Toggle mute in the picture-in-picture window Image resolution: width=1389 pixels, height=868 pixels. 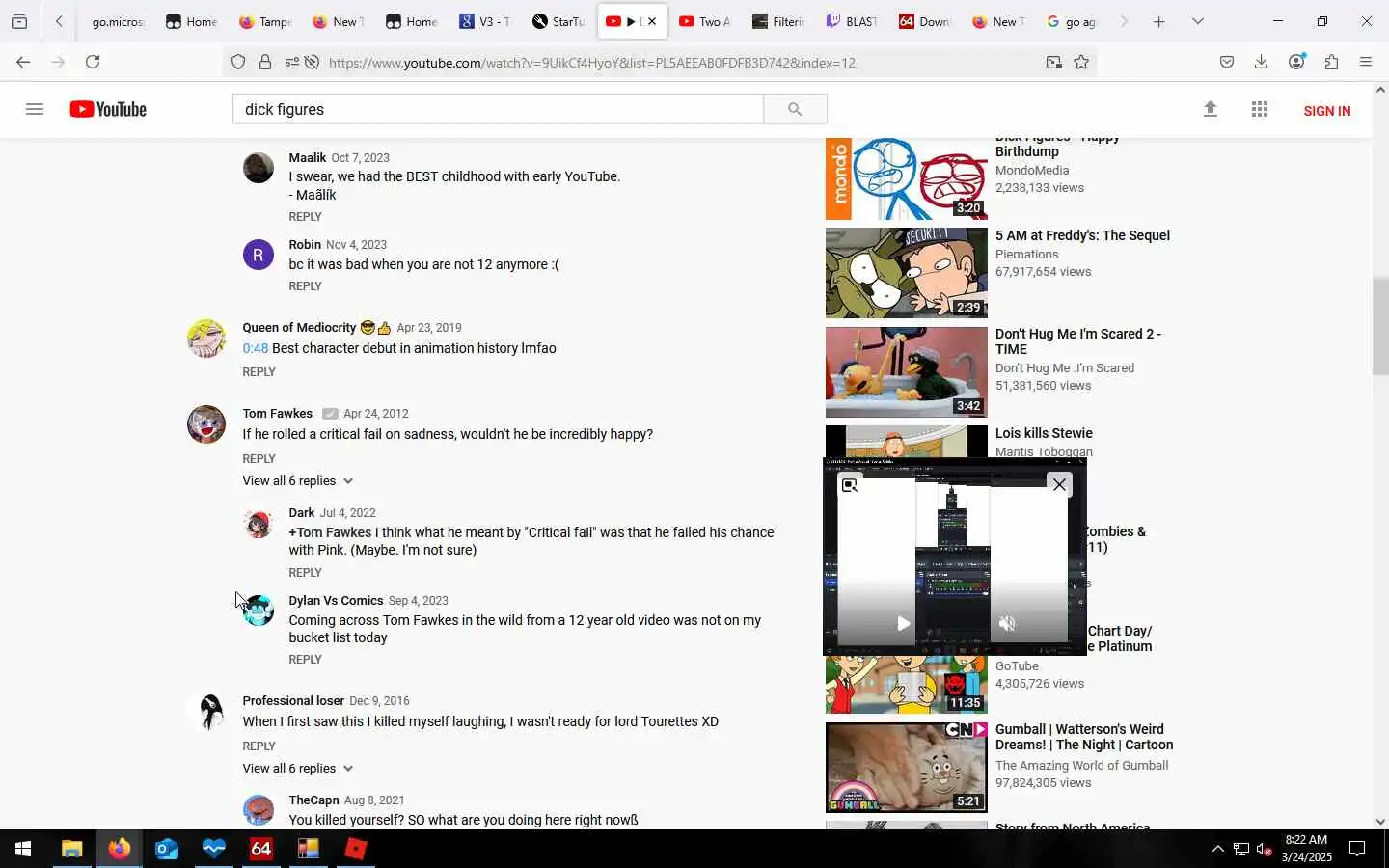1007,623
